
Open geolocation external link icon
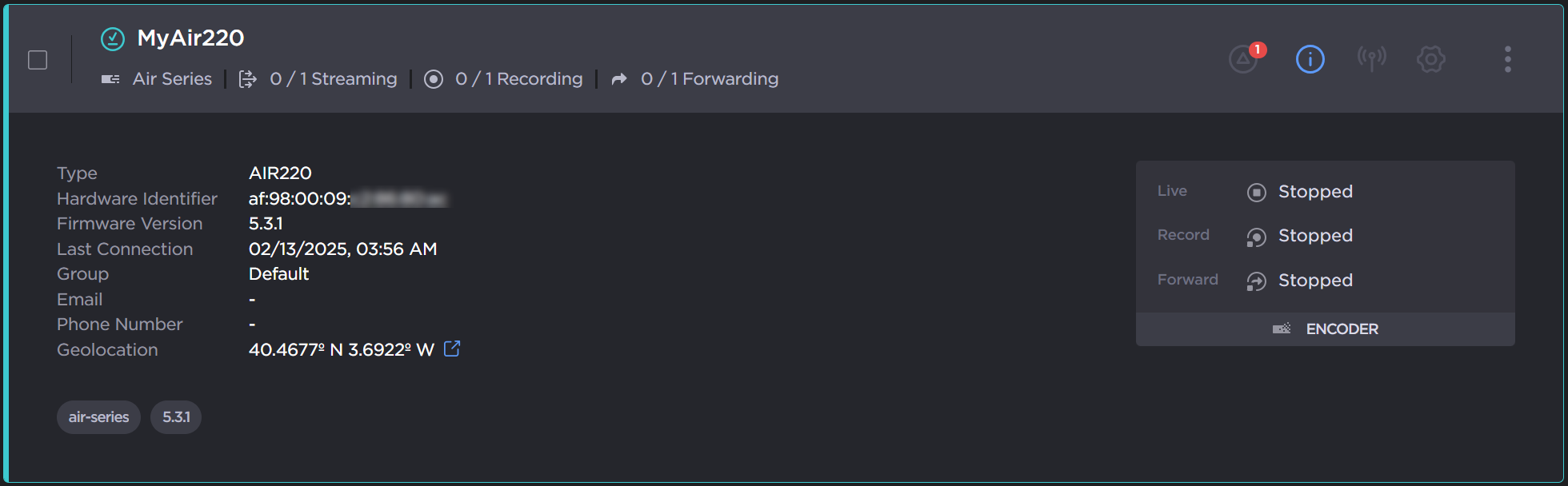[x=452, y=349]
